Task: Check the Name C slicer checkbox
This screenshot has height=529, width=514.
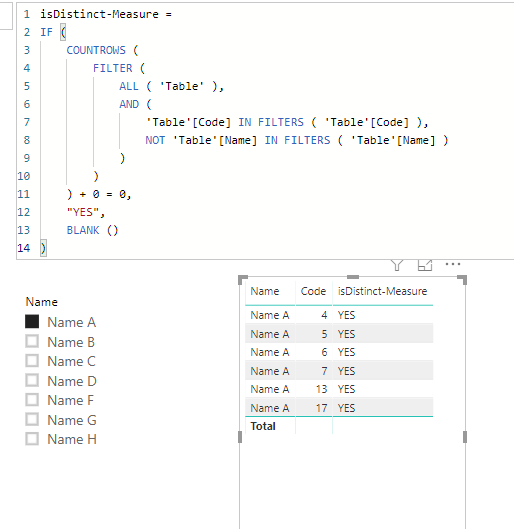Action: (x=32, y=361)
